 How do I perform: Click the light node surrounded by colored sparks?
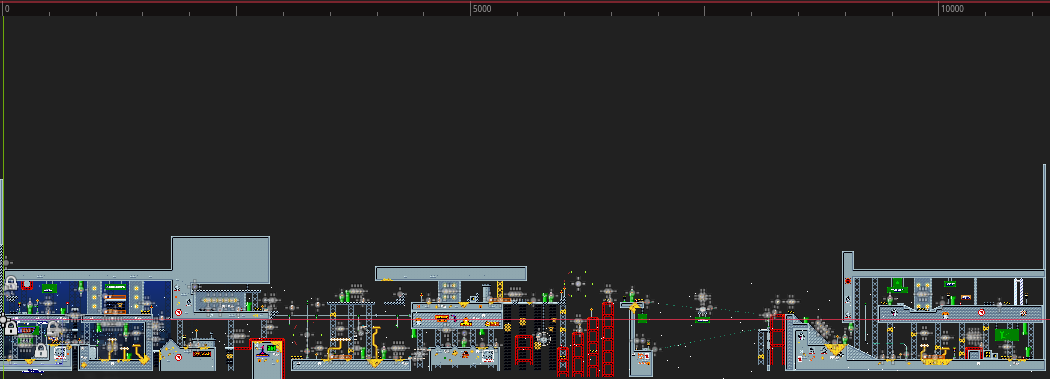click(x=578, y=284)
